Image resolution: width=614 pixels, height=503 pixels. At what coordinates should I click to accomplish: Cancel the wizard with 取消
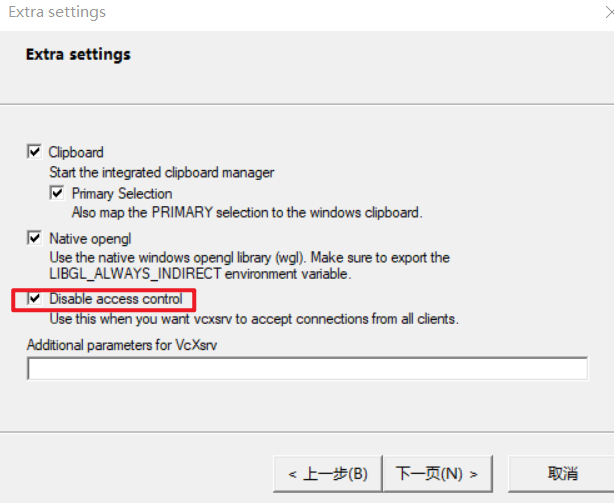[x=562, y=474]
